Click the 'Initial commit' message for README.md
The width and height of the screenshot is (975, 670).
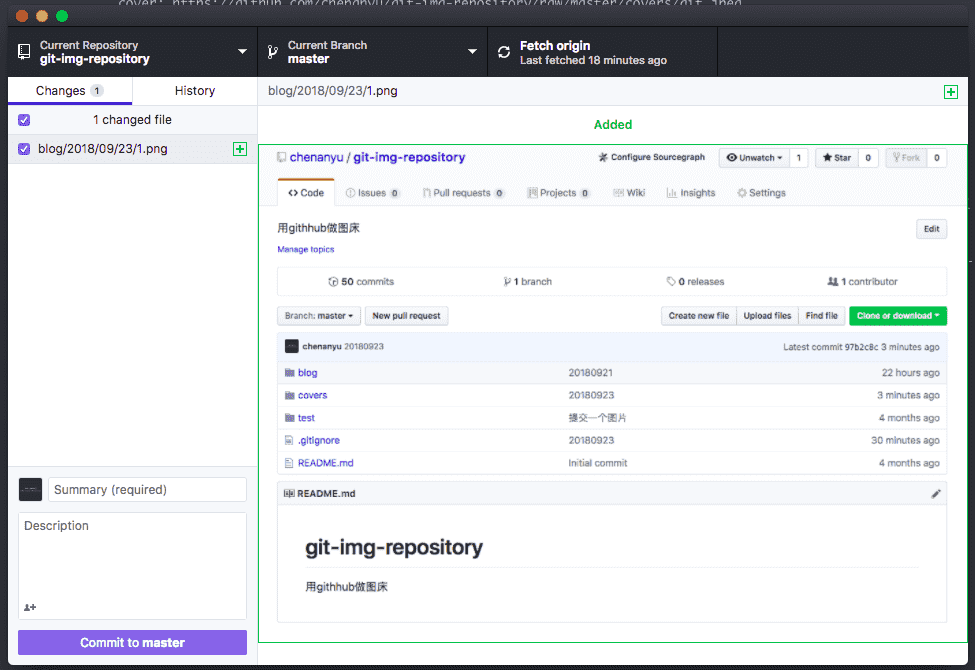point(598,463)
